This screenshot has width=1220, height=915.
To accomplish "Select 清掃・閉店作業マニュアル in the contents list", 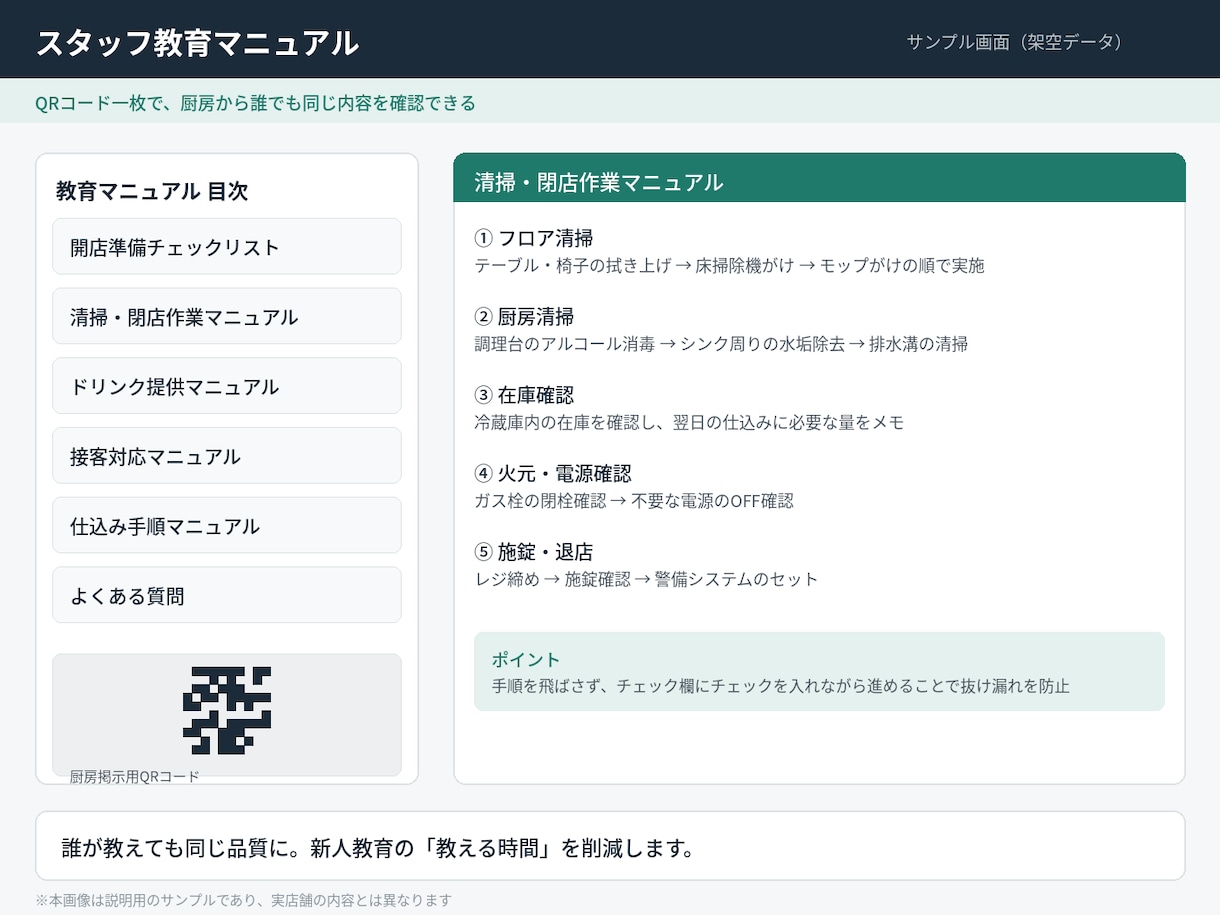I will [227, 317].
